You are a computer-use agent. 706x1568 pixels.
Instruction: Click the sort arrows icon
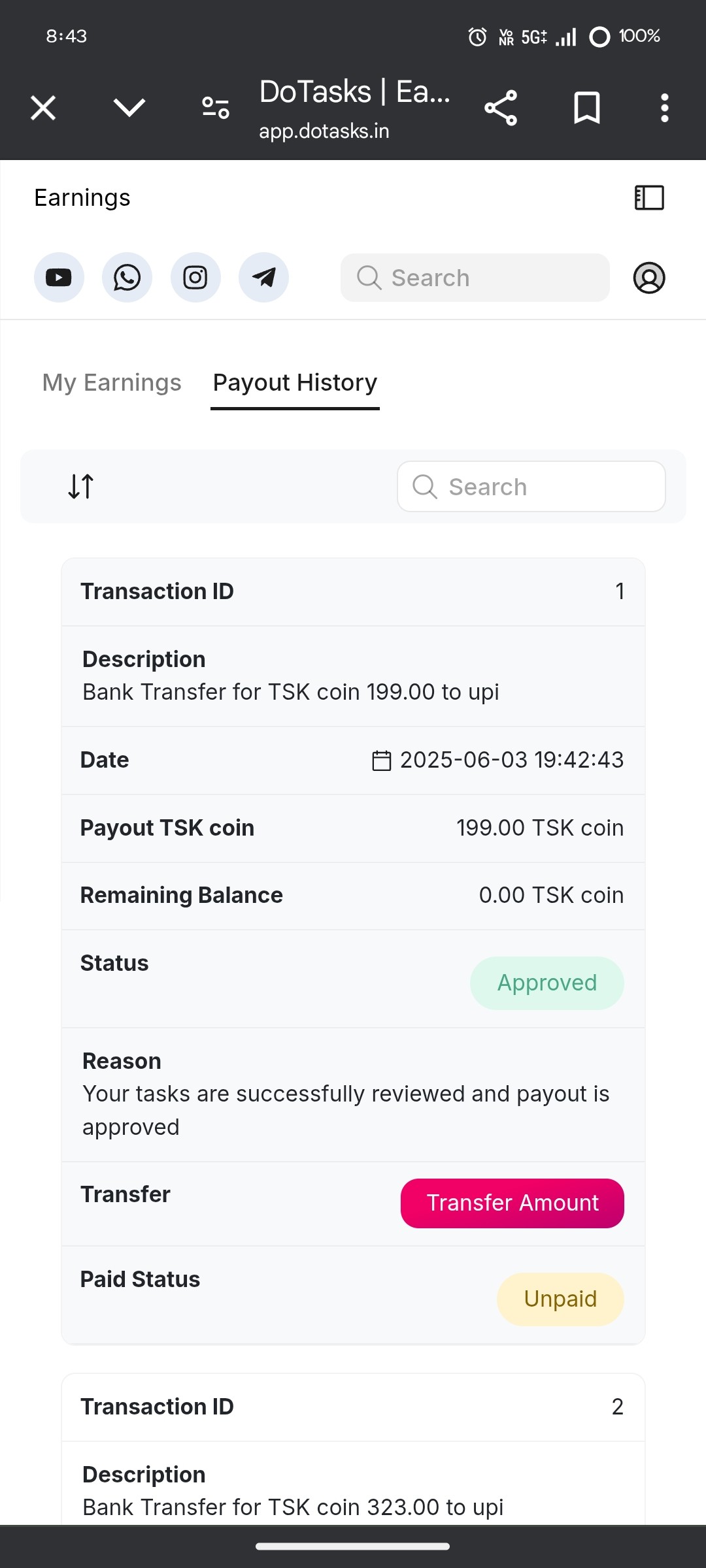[81, 486]
